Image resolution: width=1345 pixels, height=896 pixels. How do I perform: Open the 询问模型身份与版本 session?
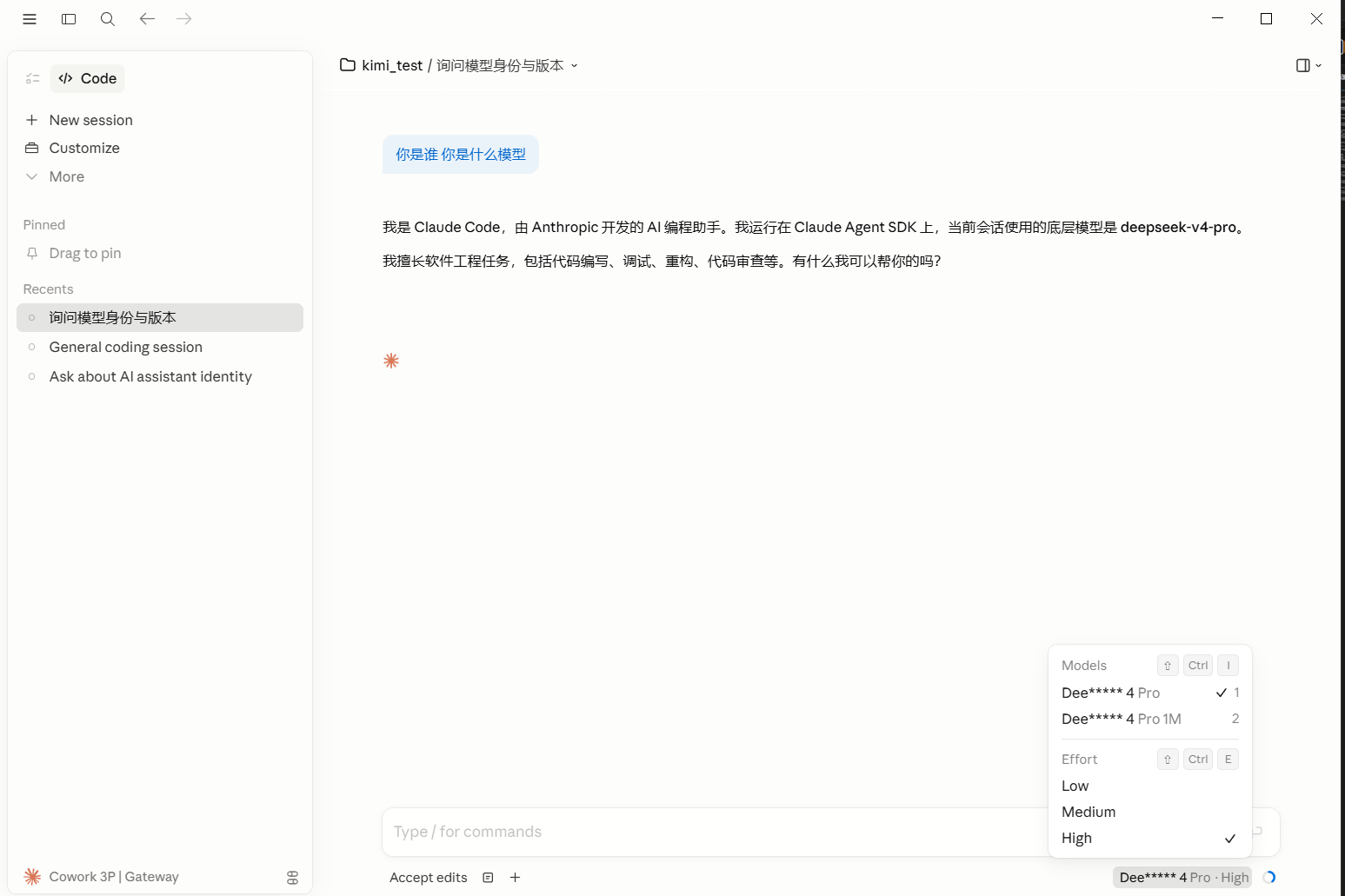[x=160, y=317]
